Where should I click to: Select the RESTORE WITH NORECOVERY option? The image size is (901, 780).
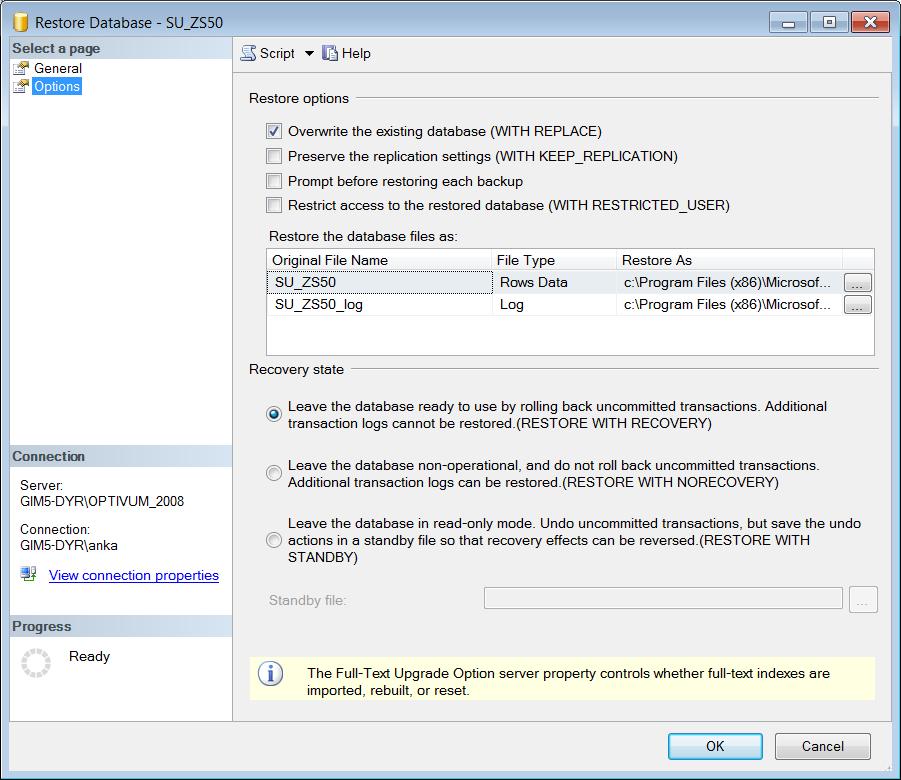click(x=274, y=473)
